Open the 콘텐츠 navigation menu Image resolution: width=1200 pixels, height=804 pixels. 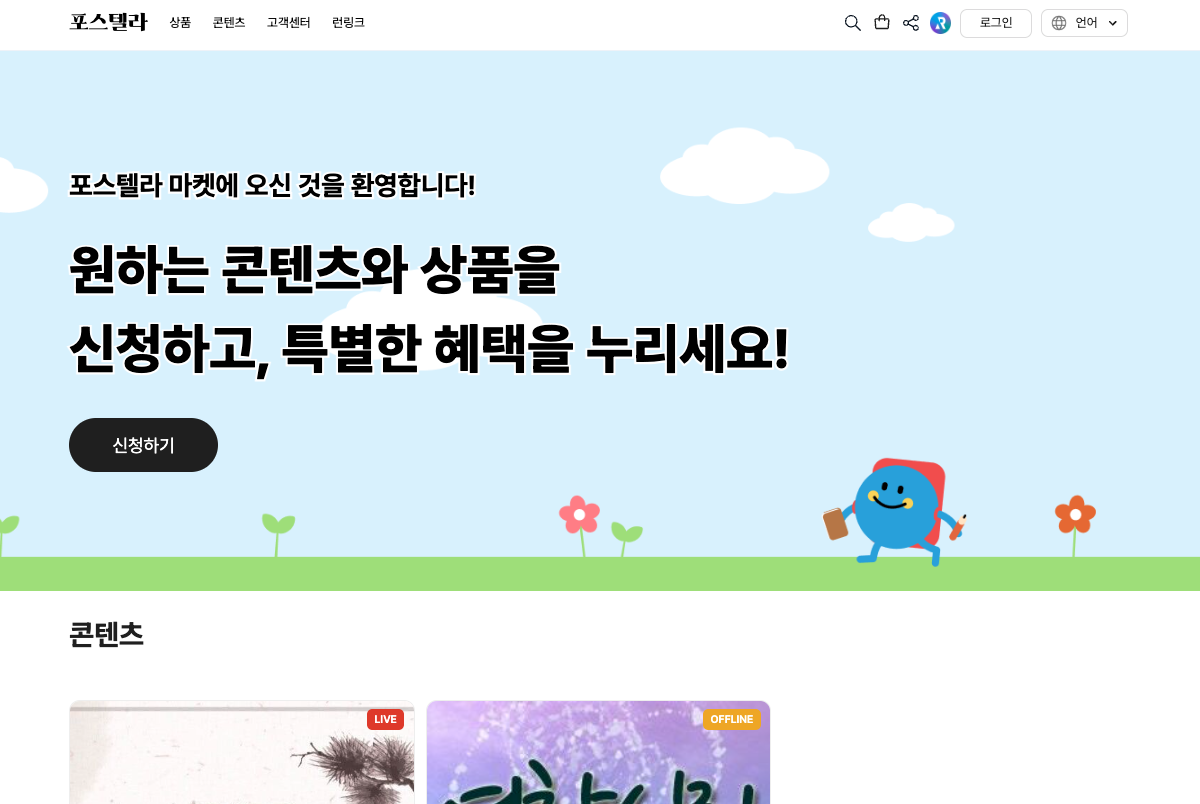click(229, 23)
